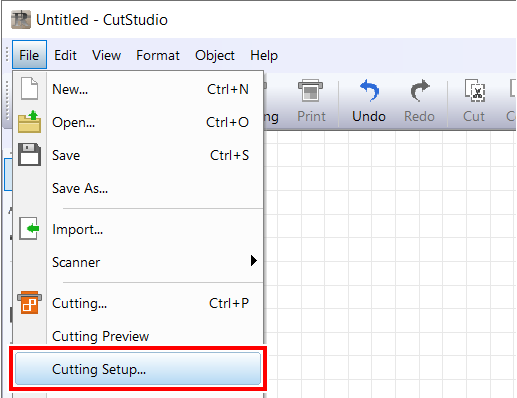Viewport: 517px width, 398px height.
Task: Open the Format menu
Action: [158, 55]
